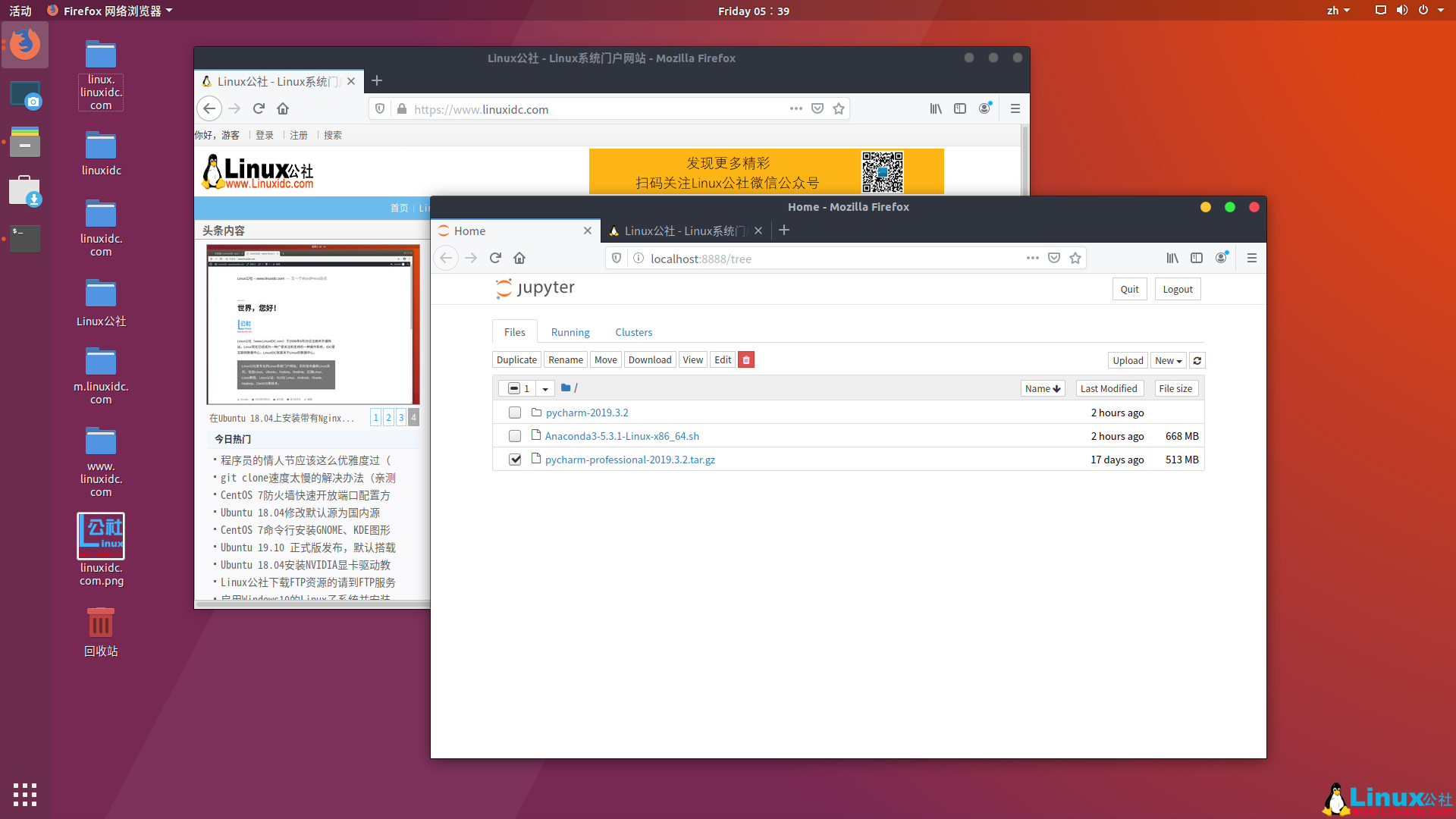Click the Move button
Viewport: 1456px width, 819px height.
click(x=606, y=360)
